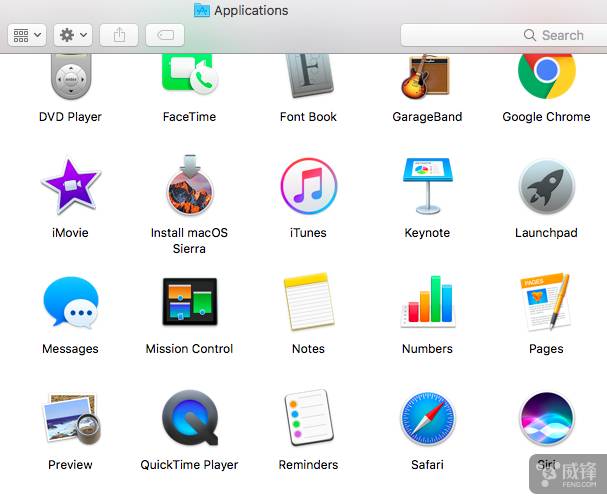
Task: Click the "iTunes" label
Action: pyautogui.click(x=308, y=233)
